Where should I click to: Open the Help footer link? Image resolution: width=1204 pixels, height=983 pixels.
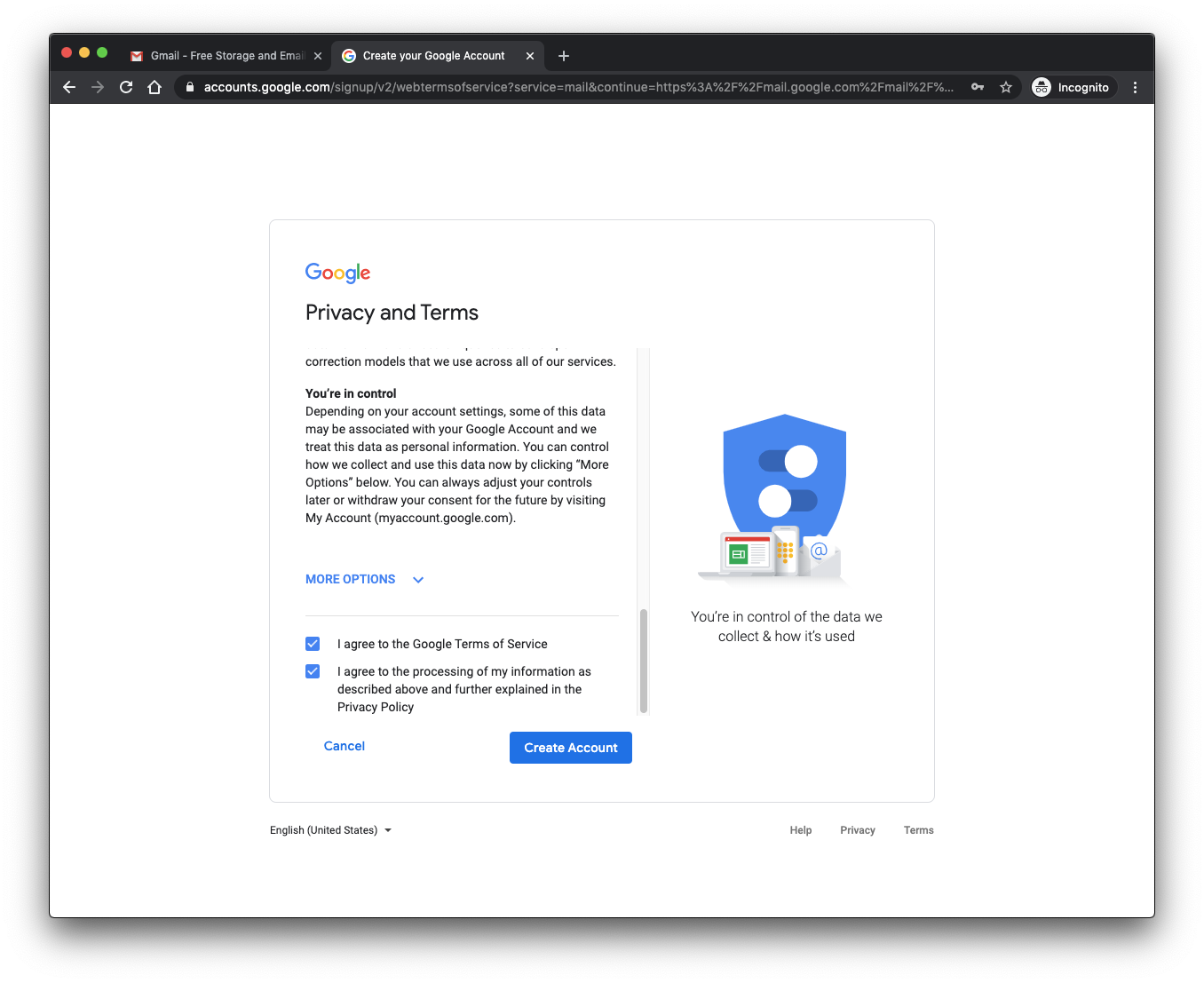coord(801,830)
